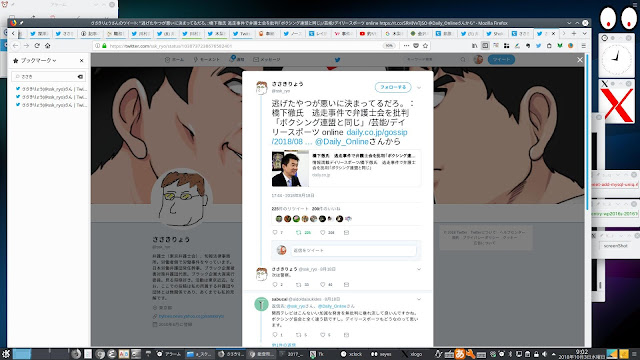Like the main tweet heart icon

pos(322,232)
